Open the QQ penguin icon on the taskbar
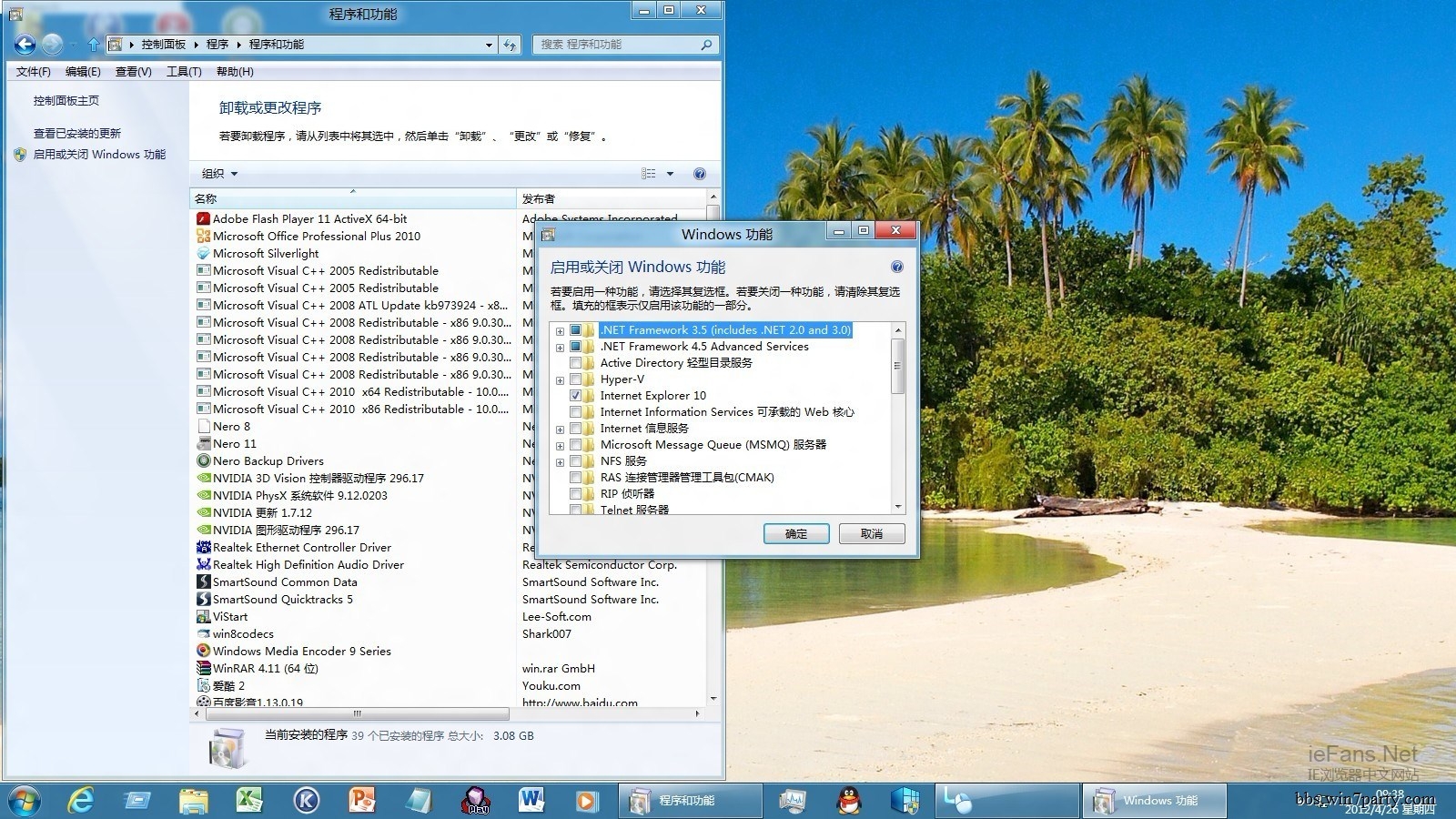Image resolution: width=1456 pixels, height=819 pixels. pos(849,800)
